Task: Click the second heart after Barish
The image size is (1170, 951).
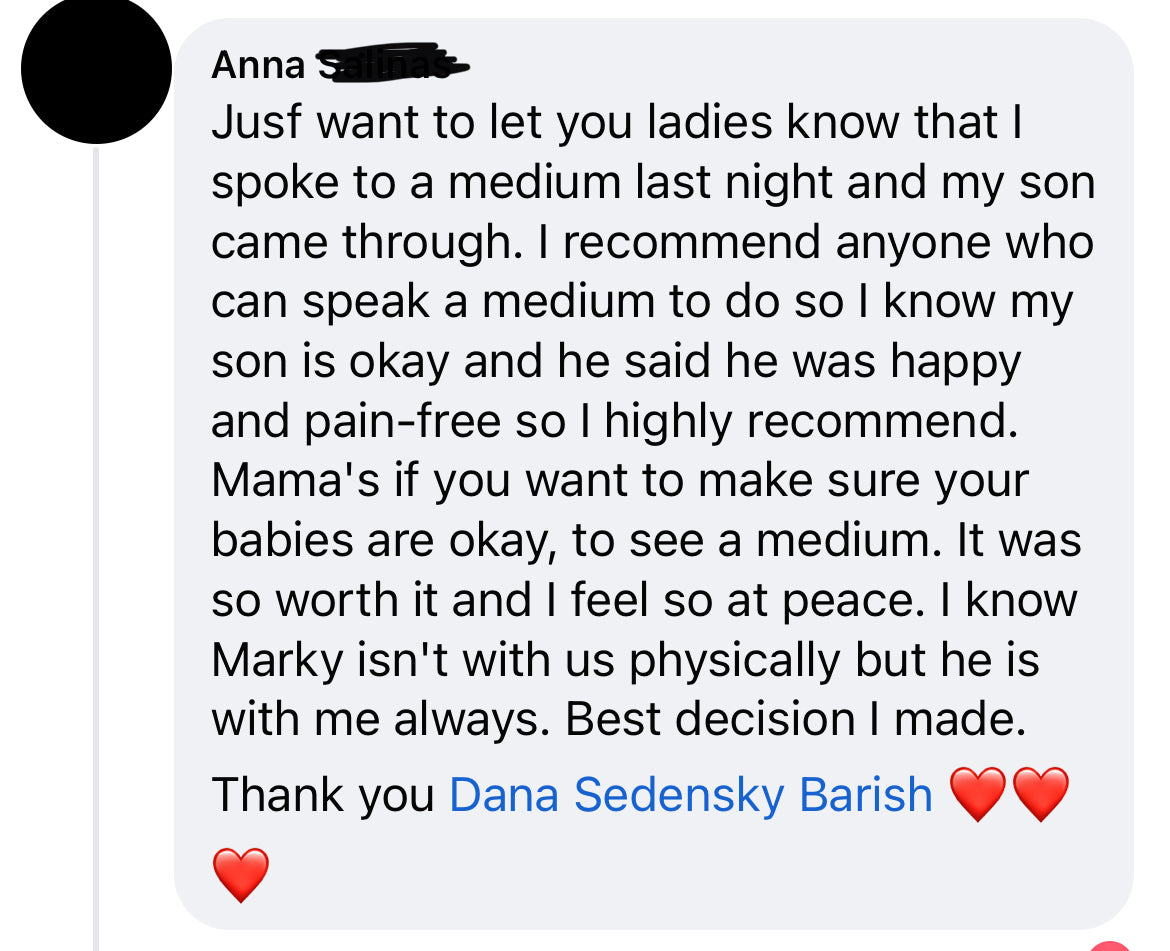Action: [1041, 795]
